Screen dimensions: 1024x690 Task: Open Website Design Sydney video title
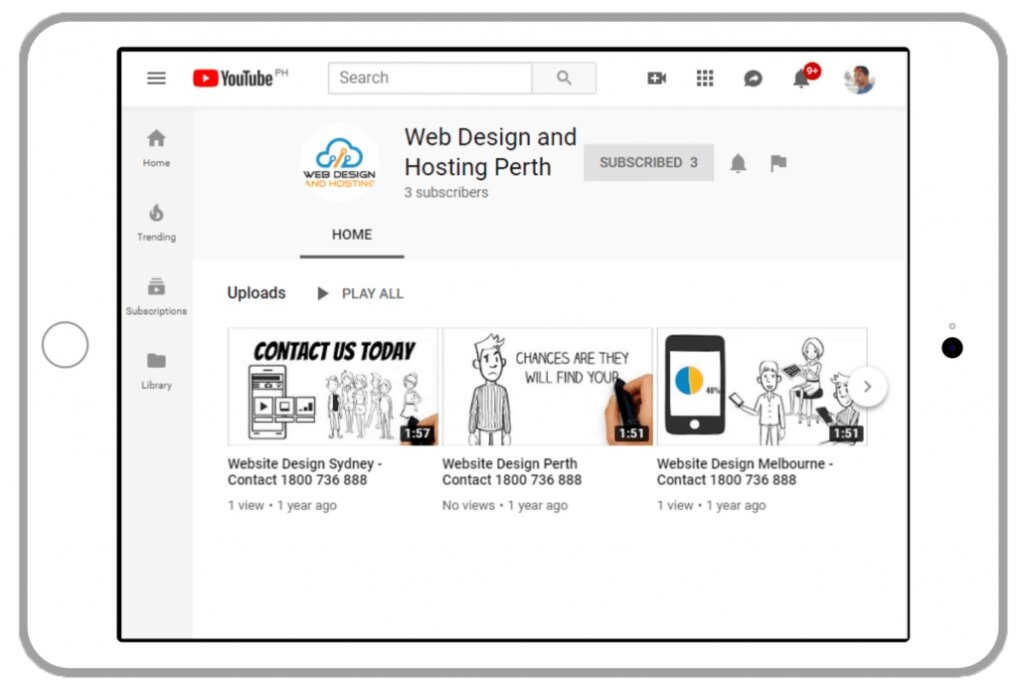304,471
